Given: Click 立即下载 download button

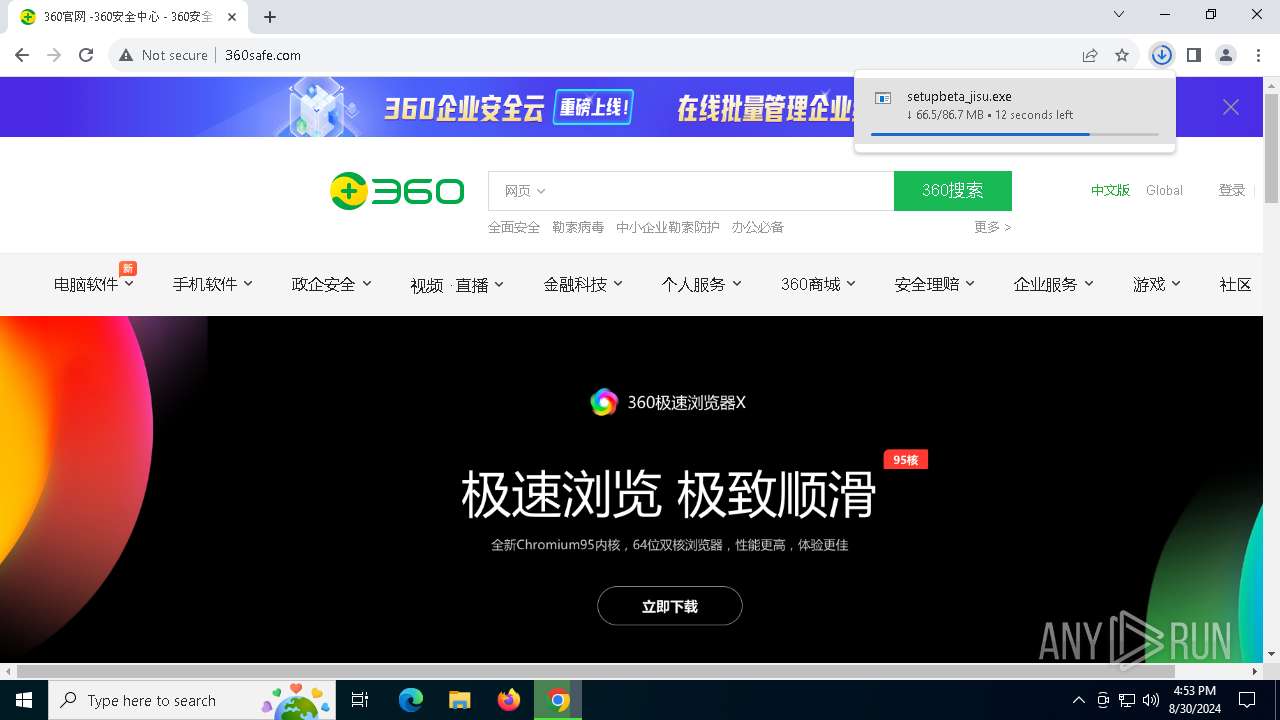Looking at the screenshot, I should click(670, 606).
